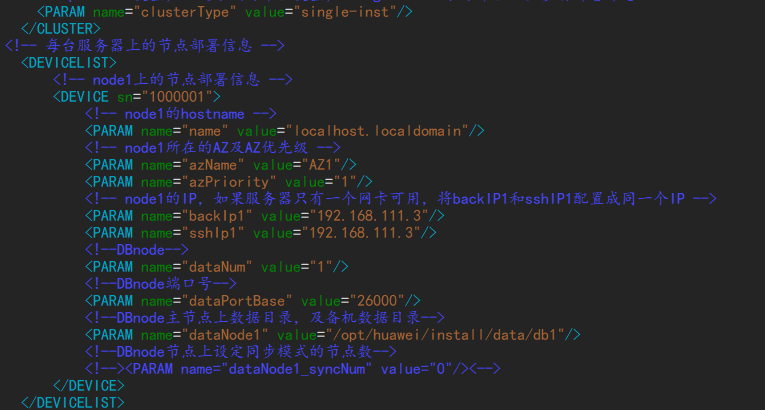765x410 pixels.
Task: Click the DEVICE sn="1000001" line
Action: (x=137, y=96)
